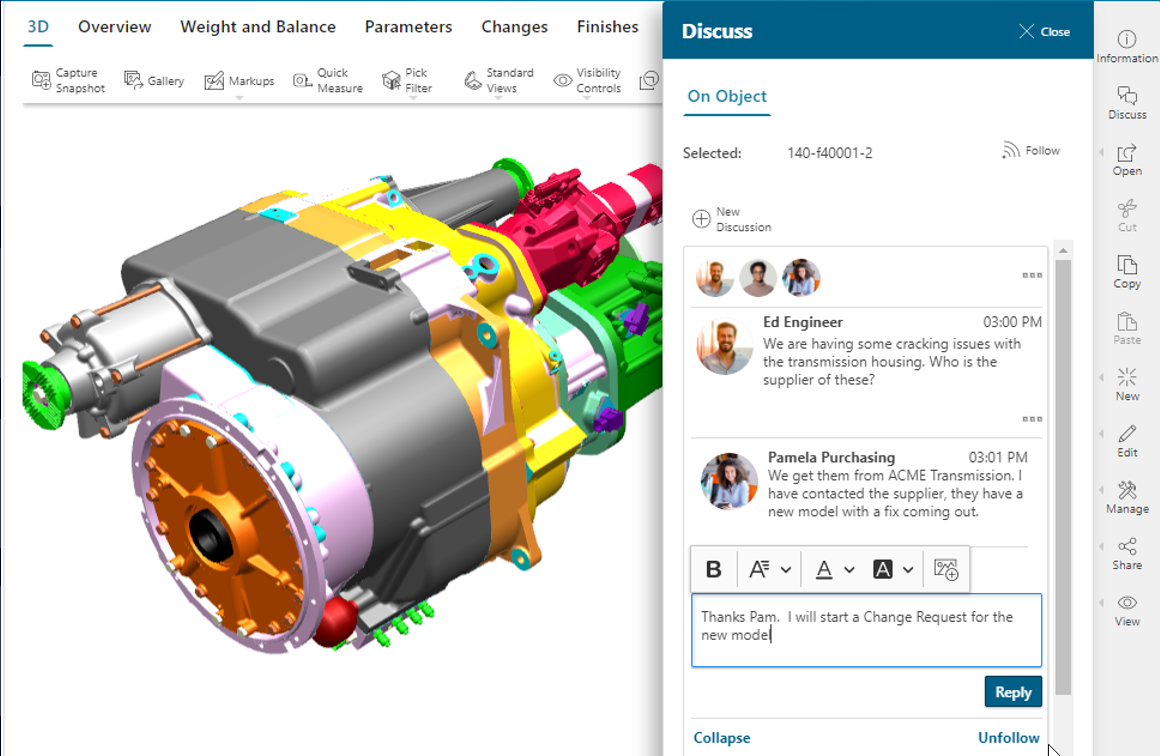The image size is (1160, 756).
Task: Select the Quick Measure tool
Action: tap(327, 80)
